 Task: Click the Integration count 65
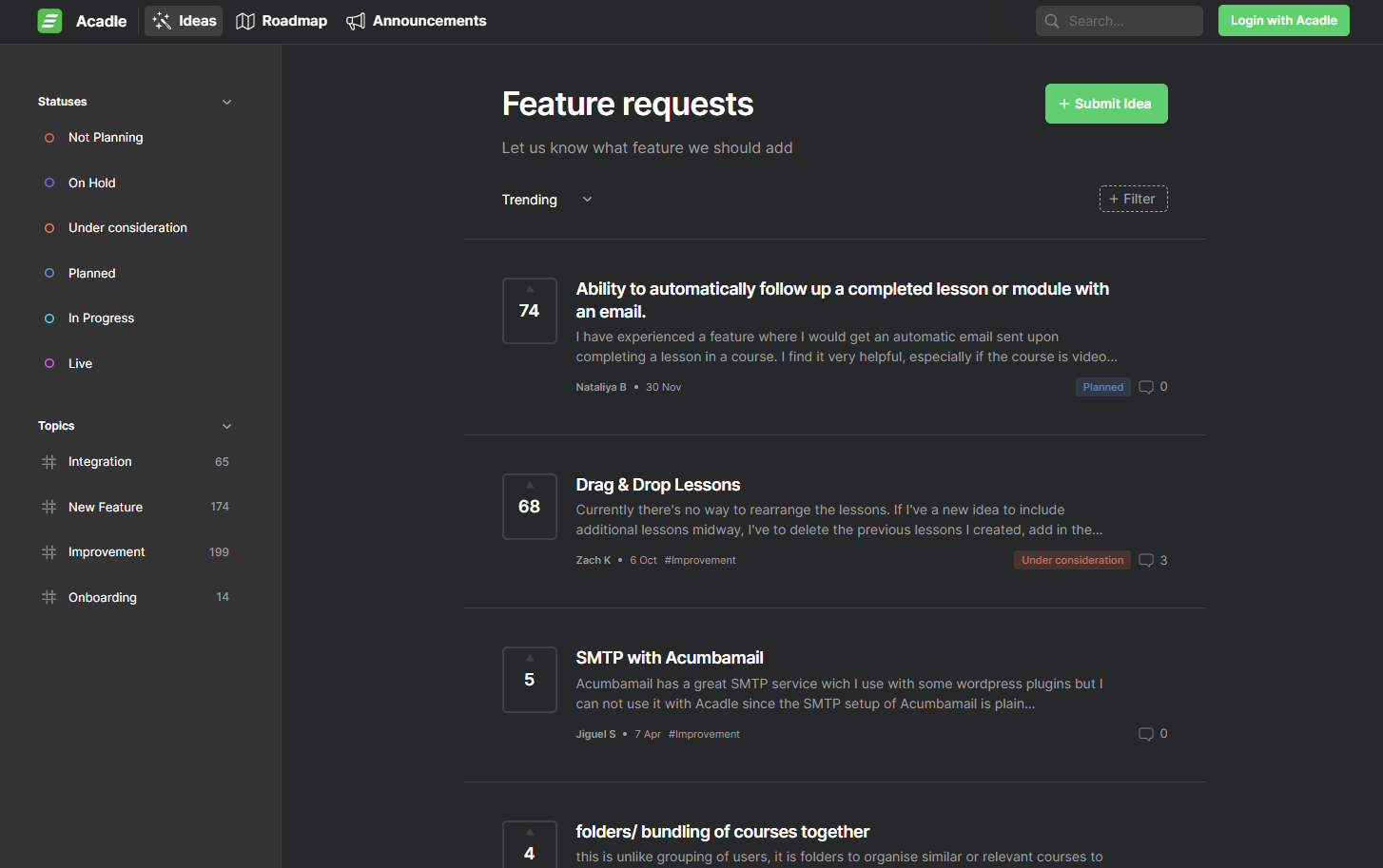coord(222,462)
